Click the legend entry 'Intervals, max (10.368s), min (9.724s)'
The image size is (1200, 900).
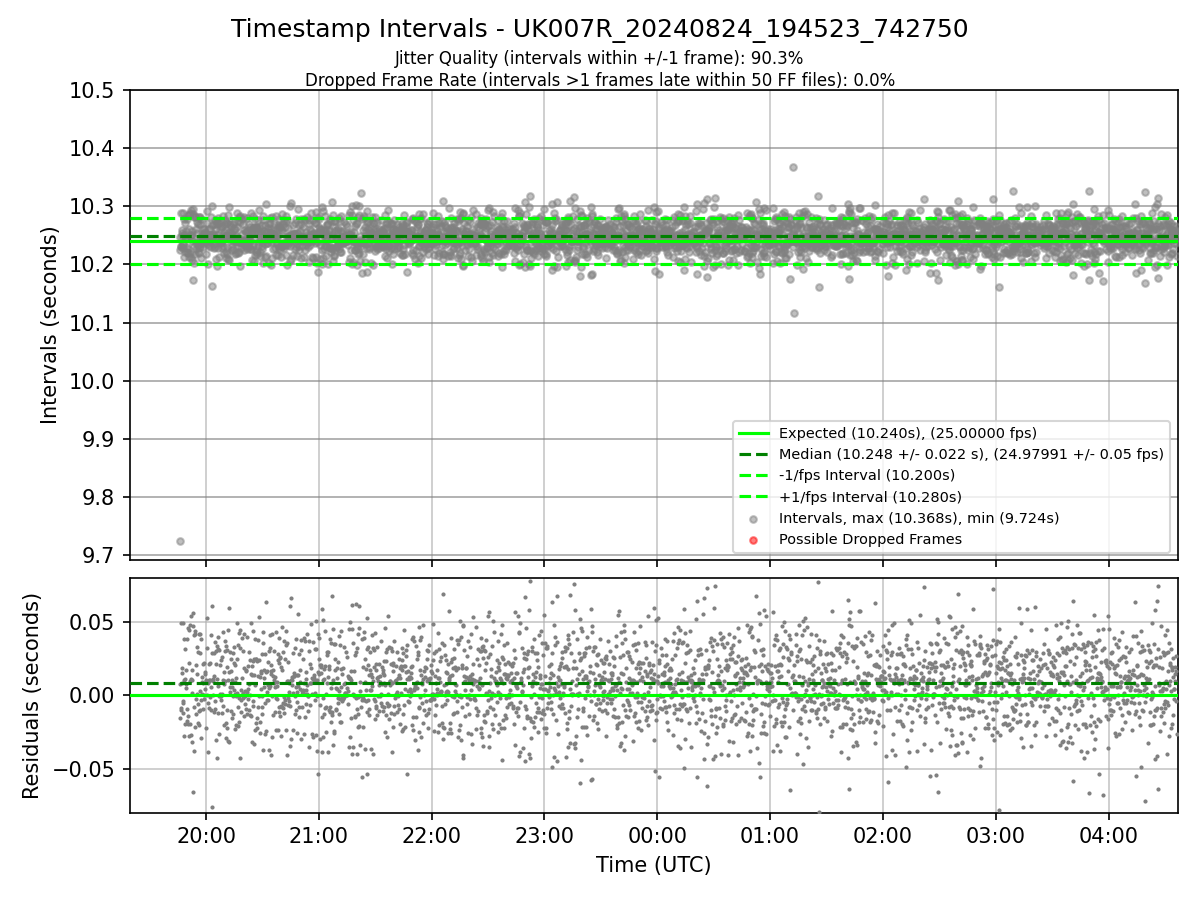[918, 518]
